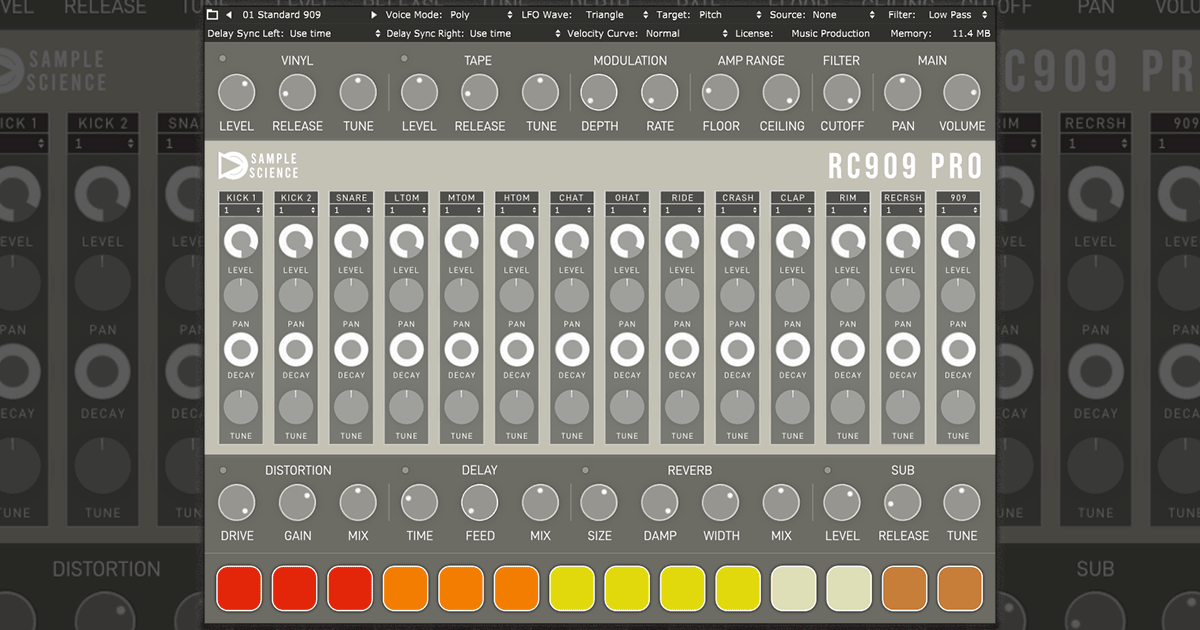Trigger the first orange pad for LTOM
Screen dimensions: 1200x630
pyautogui.click(x=405, y=588)
